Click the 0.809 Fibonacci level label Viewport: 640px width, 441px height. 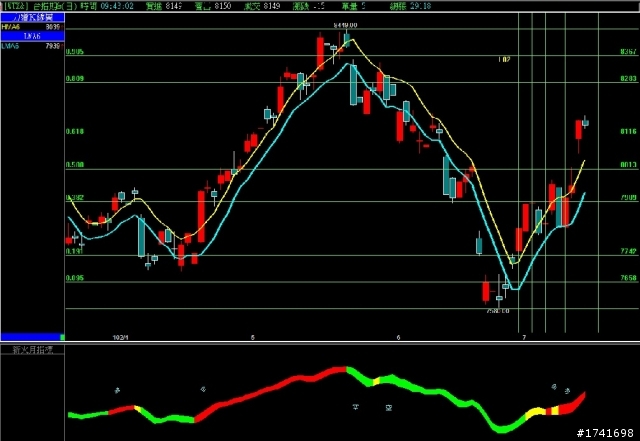click(75, 78)
